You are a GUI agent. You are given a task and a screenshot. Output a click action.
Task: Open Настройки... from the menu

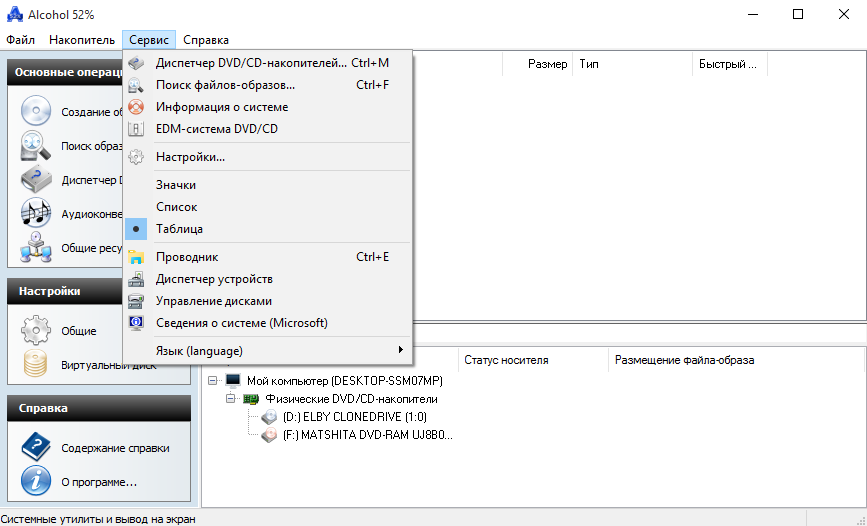[x=268, y=157]
